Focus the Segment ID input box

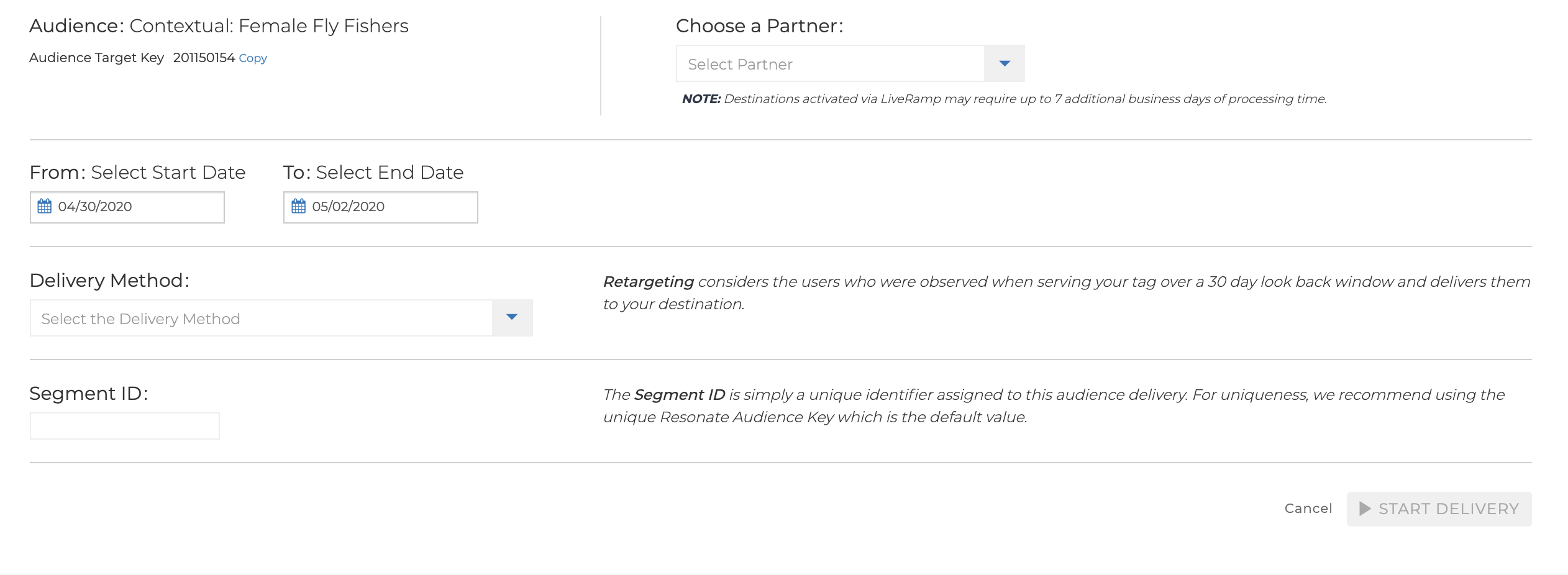click(x=125, y=426)
